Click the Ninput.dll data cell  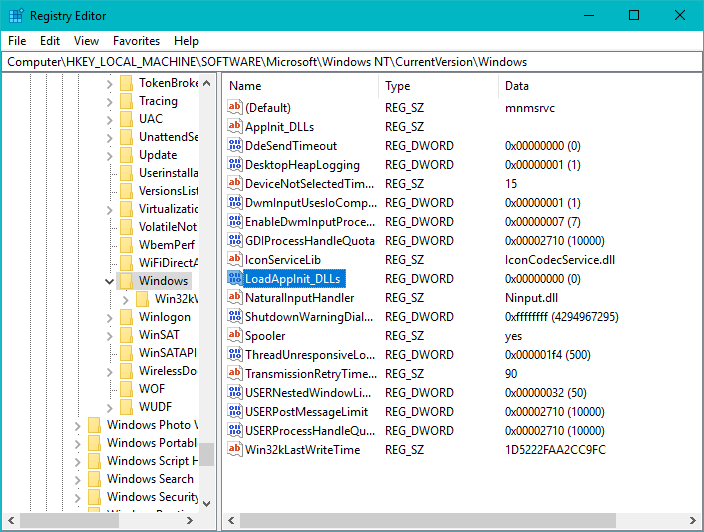pos(532,298)
